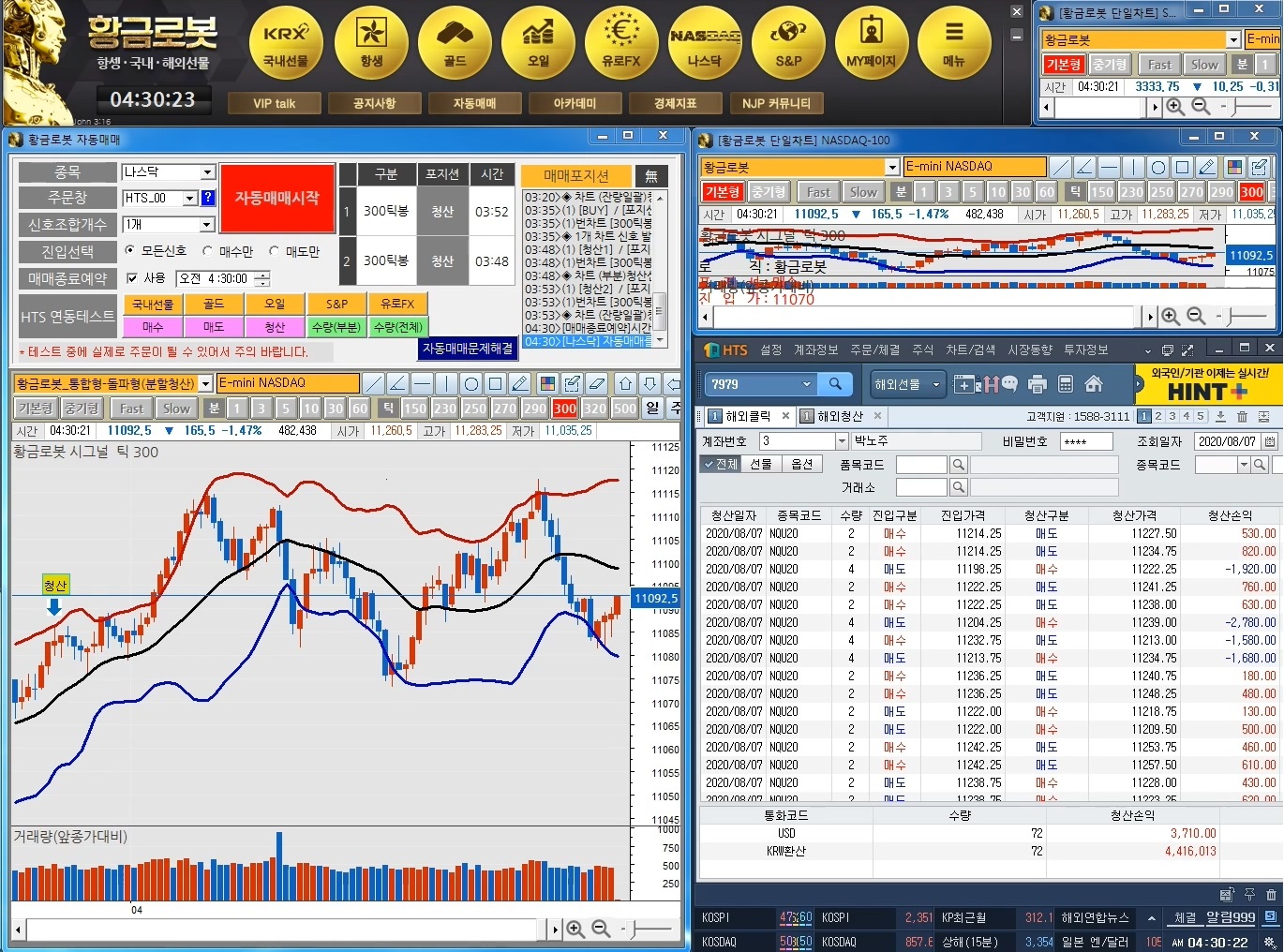Expand 황금로봇 dropdown in NASDAQ-100 chart window
1284x952 pixels.
pyautogui.click(x=892, y=167)
